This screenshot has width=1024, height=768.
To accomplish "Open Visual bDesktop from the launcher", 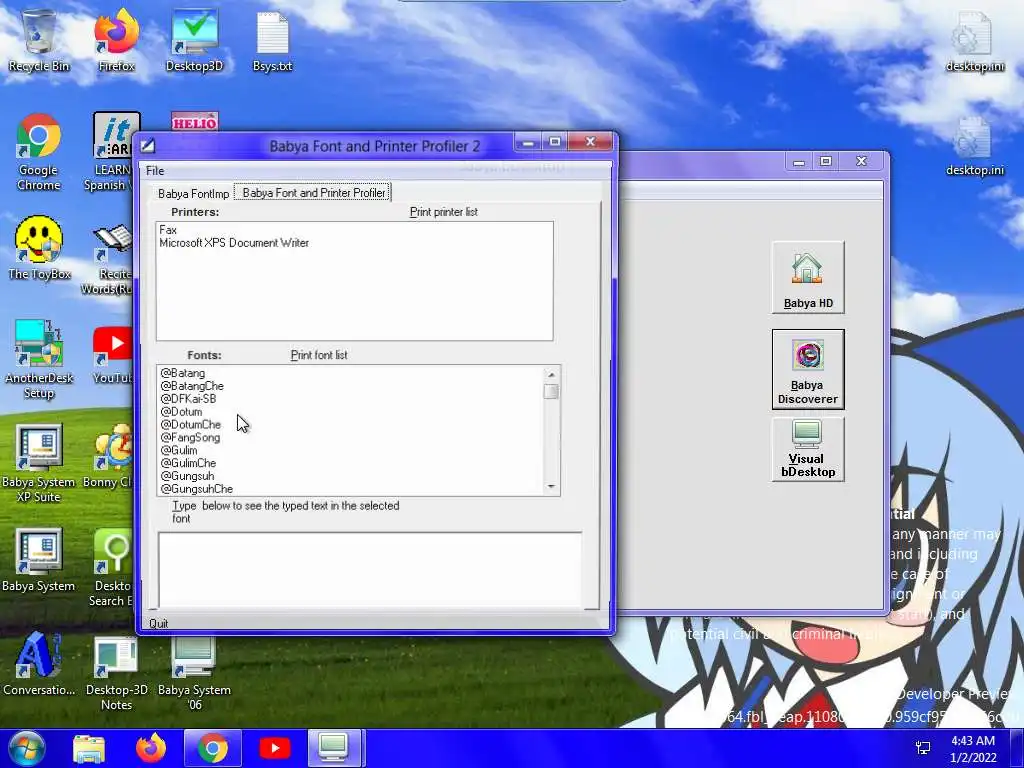I will (808, 449).
